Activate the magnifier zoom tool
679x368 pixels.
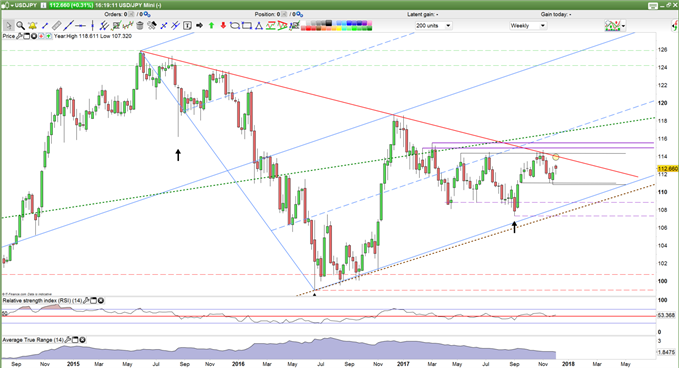click(x=20, y=26)
